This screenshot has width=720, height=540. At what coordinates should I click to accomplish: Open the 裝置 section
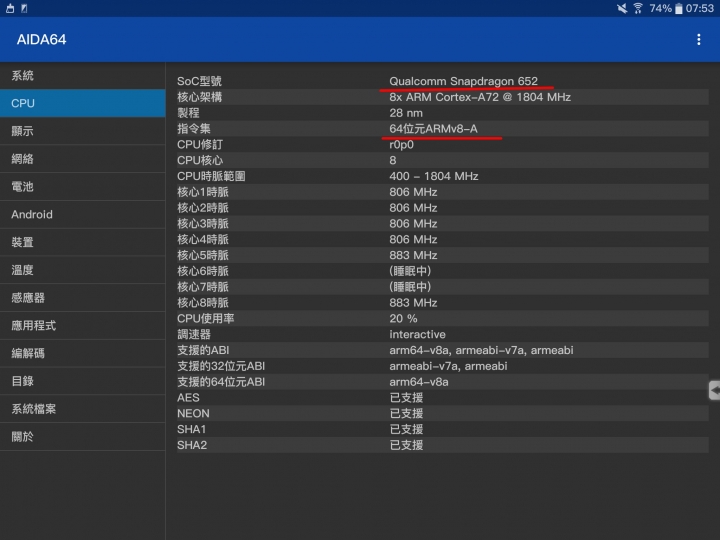[x=83, y=242]
